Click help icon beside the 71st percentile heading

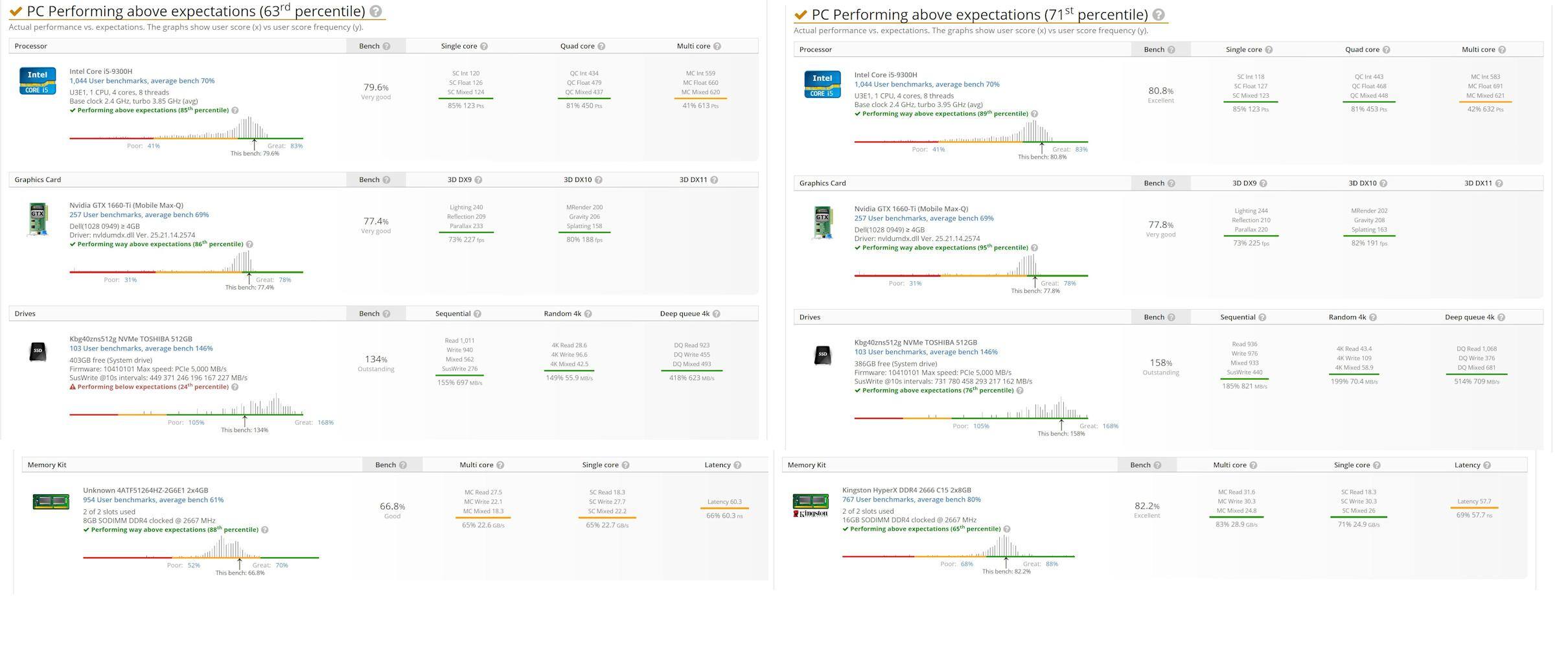pyautogui.click(x=1159, y=15)
